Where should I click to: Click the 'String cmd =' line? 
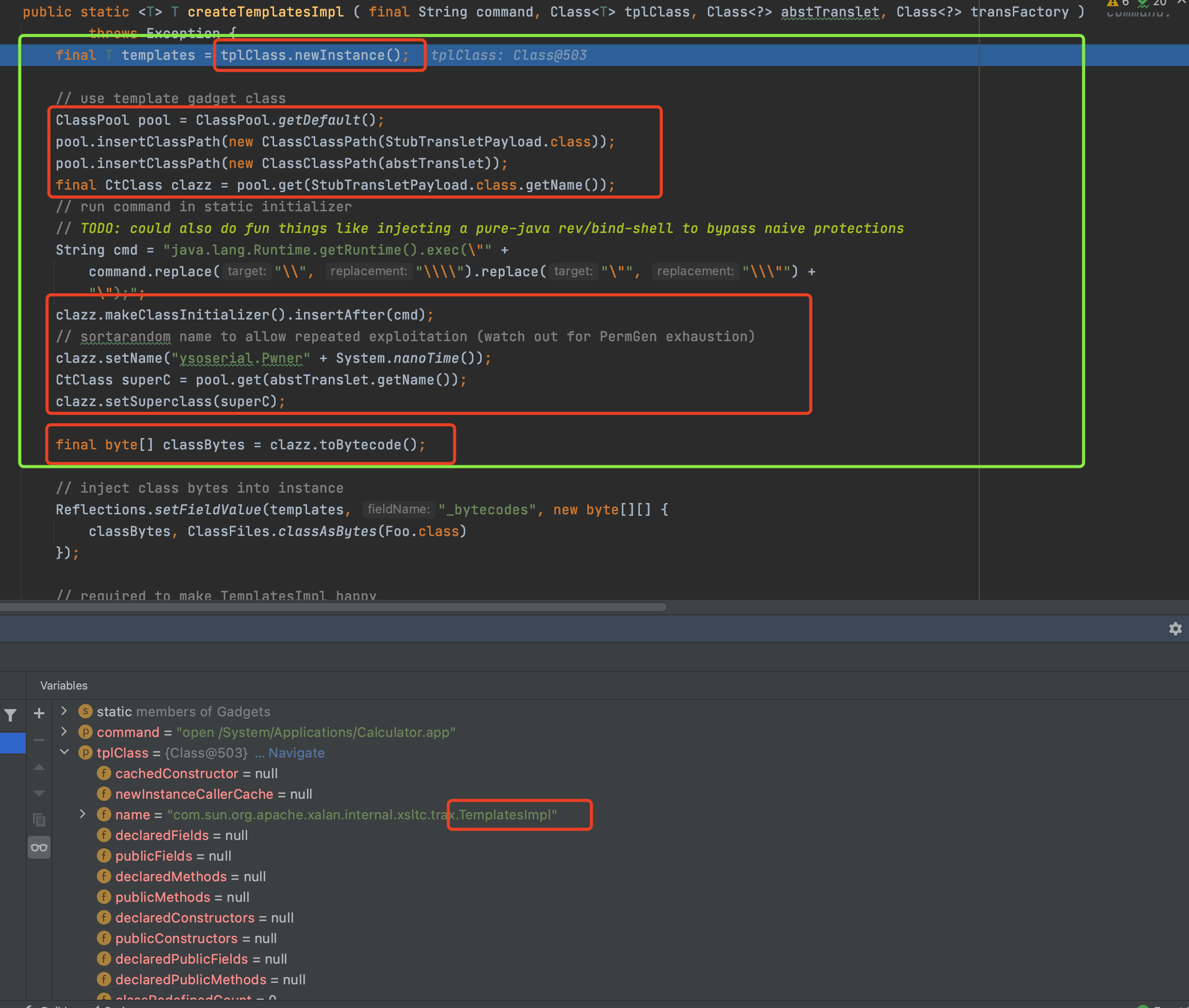[x=282, y=250]
